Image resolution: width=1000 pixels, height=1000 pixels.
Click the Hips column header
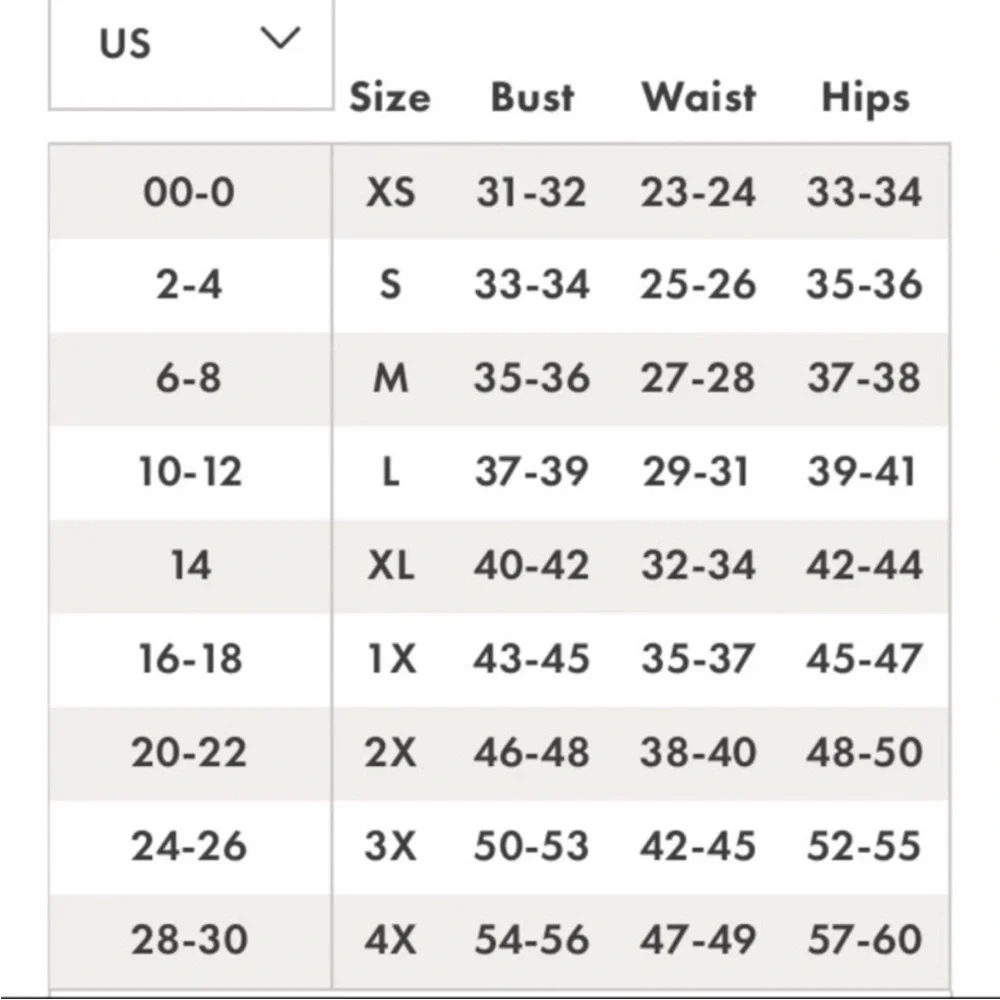coord(865,99)
